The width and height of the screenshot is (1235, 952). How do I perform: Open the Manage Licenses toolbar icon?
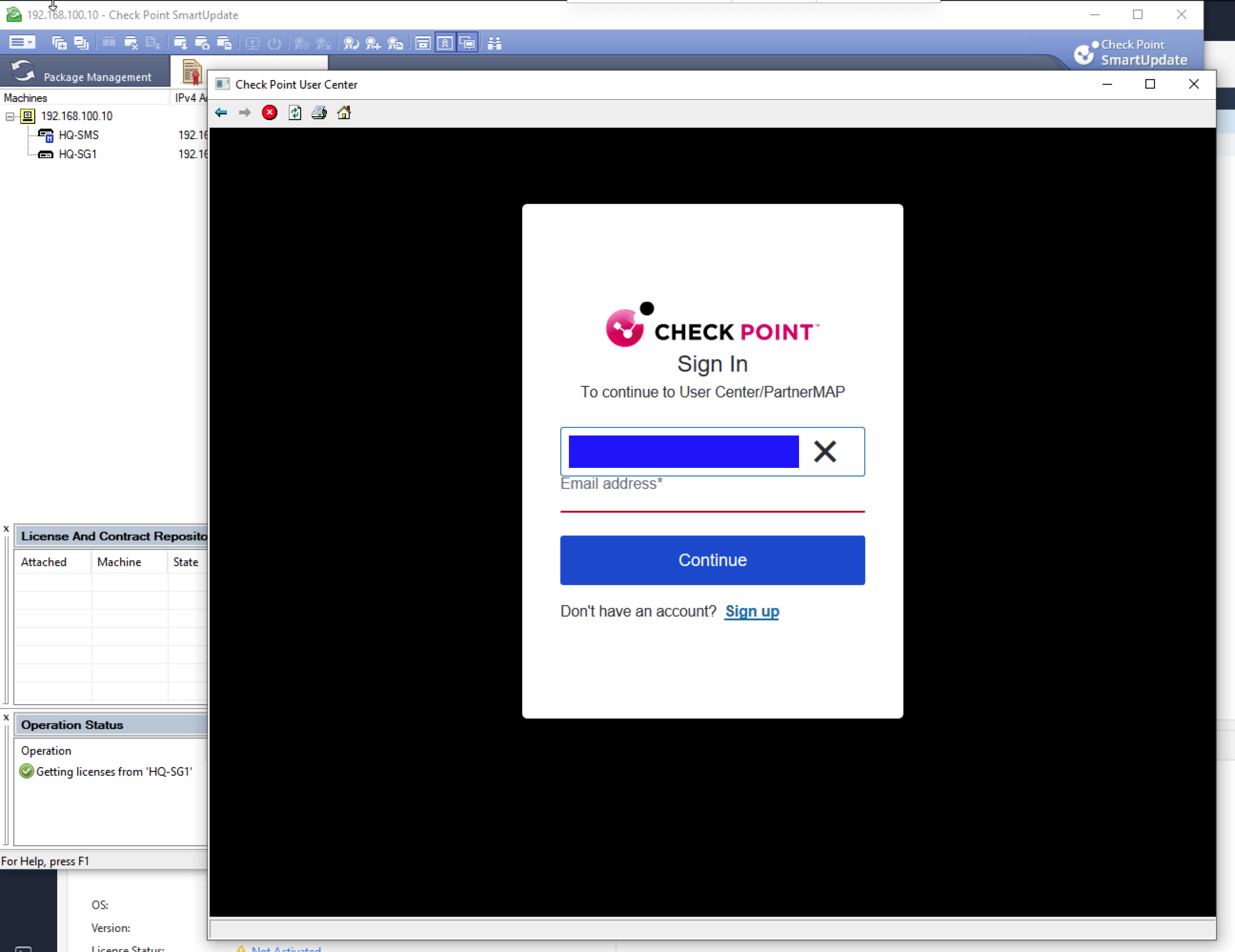[351, 43]
